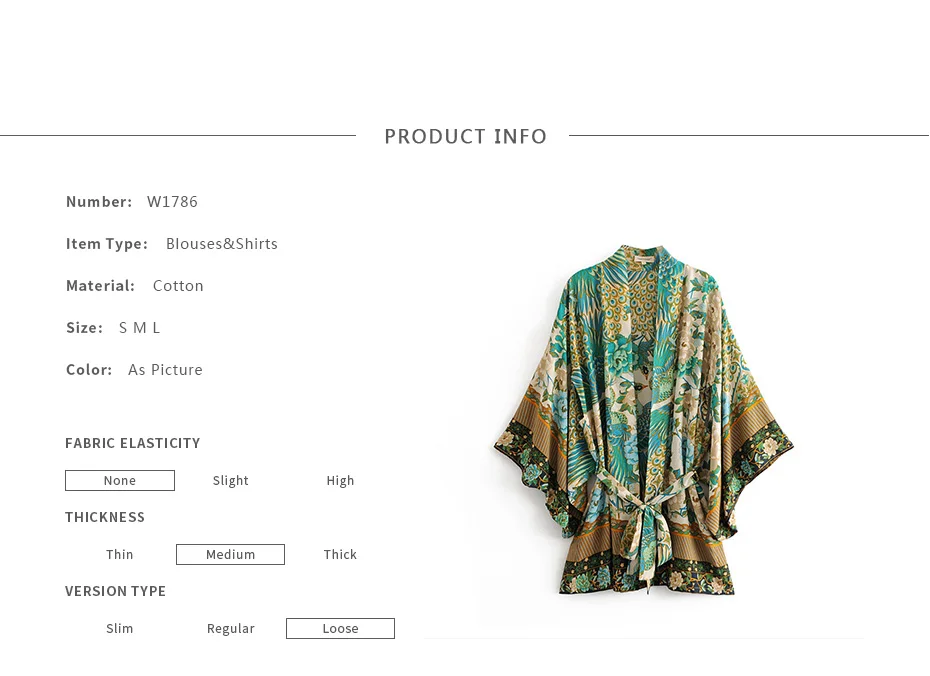Viewport: 930px width, 676px height.
Task: Click the S M L size text
Action: point(139,328)
